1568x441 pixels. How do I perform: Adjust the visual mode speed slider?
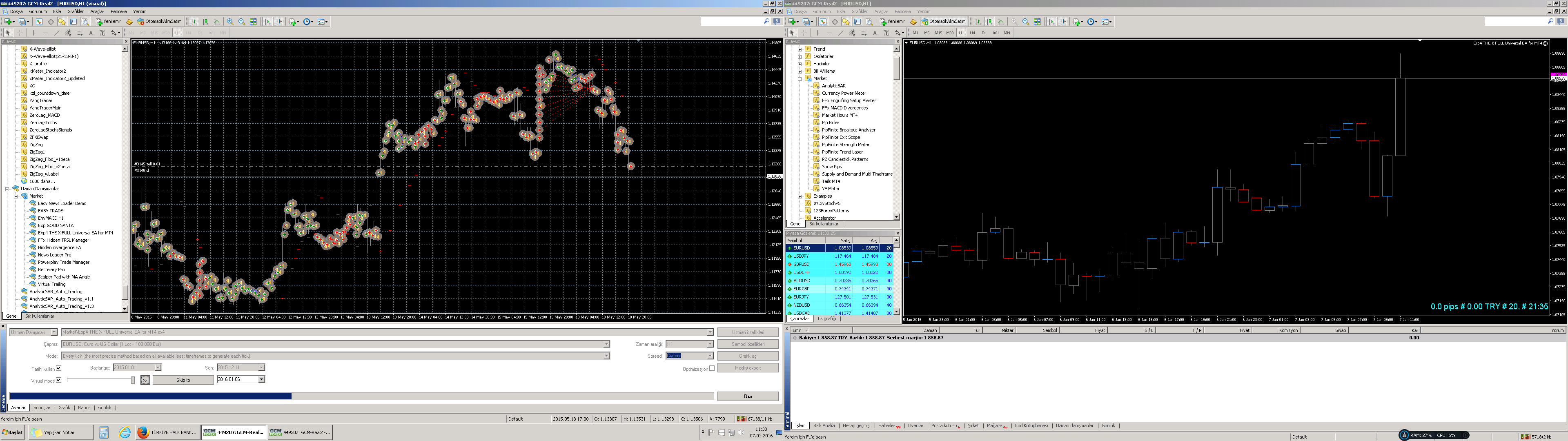132,380
